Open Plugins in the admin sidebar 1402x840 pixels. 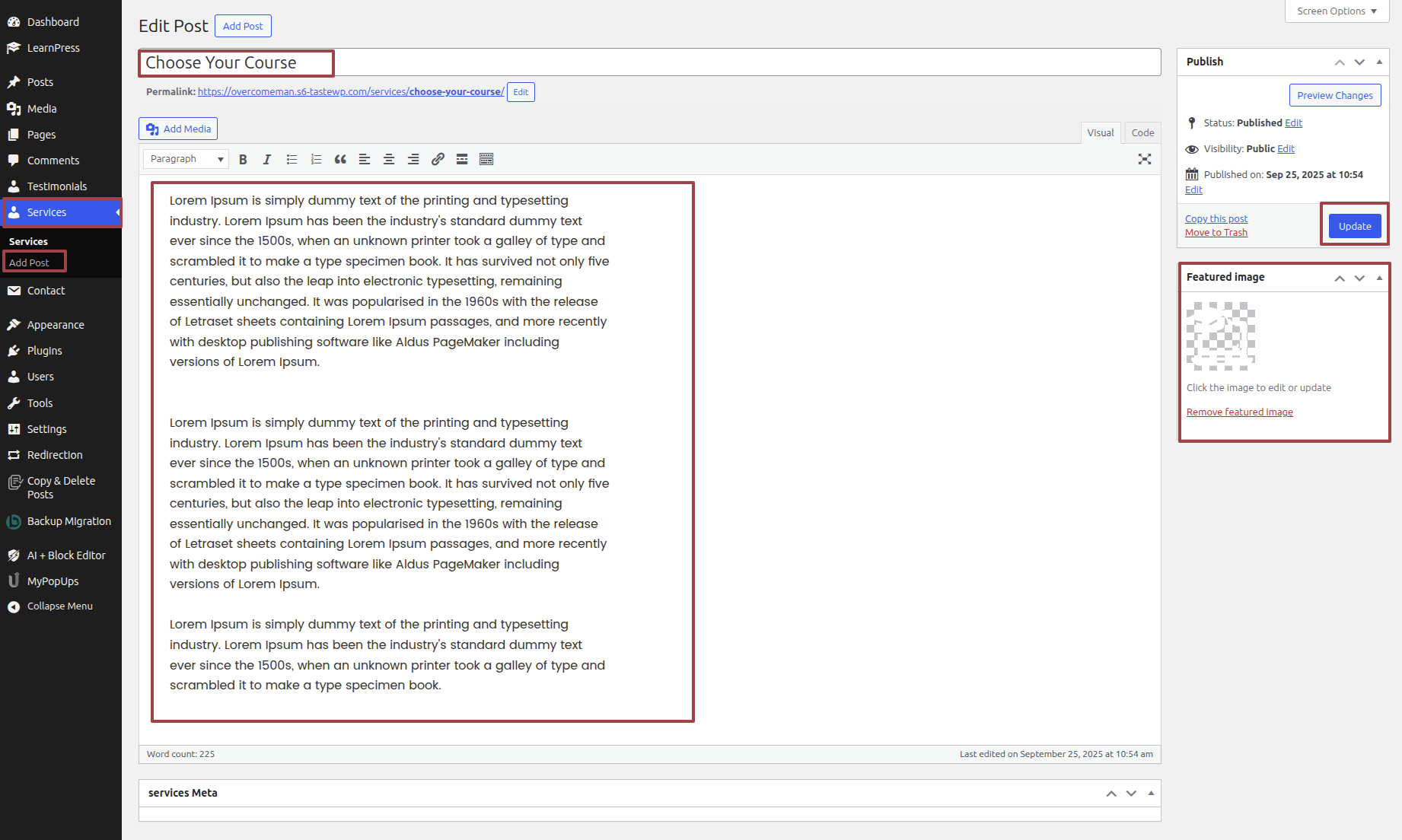(x=45, y=351)
